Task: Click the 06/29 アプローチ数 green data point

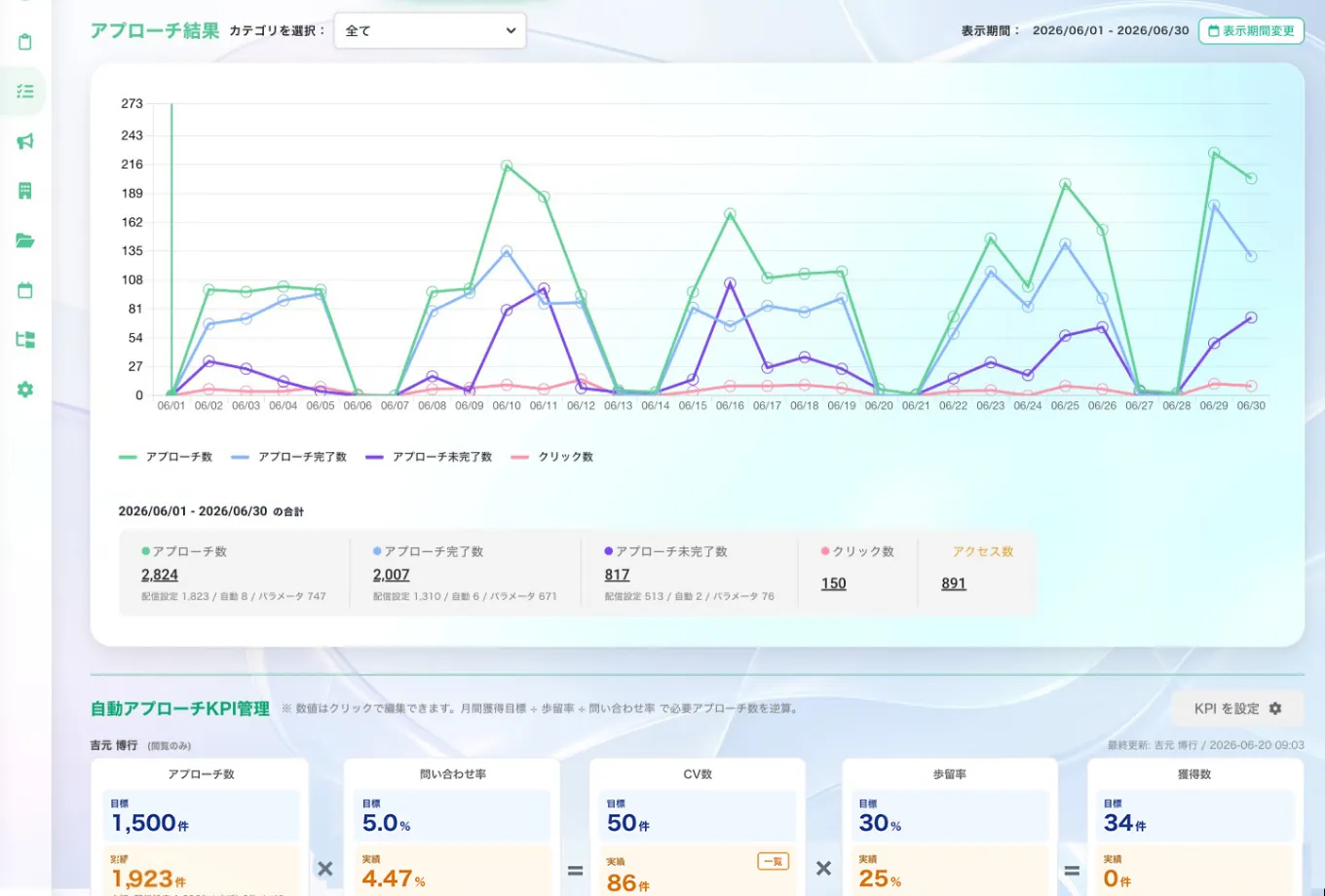Action: click(1214, 153)
